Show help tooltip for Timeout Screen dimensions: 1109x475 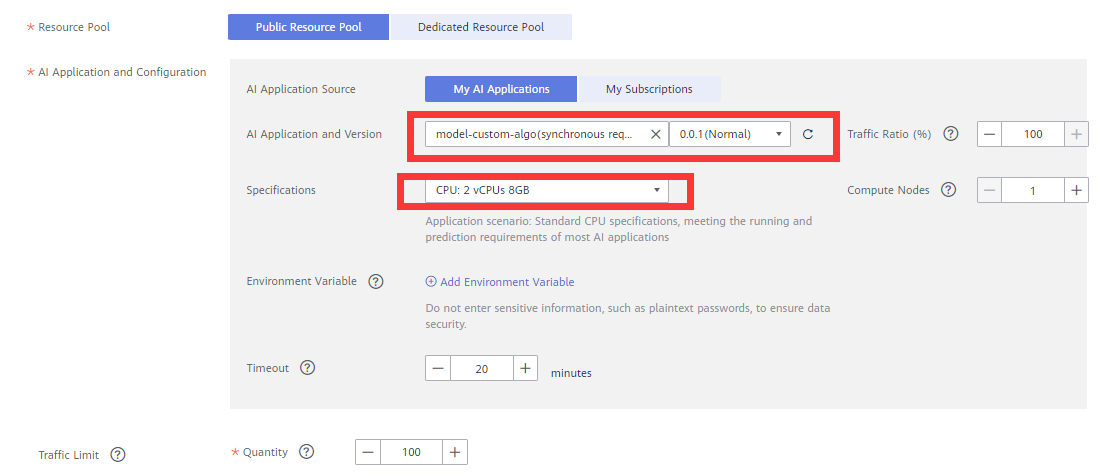point(308,368)
